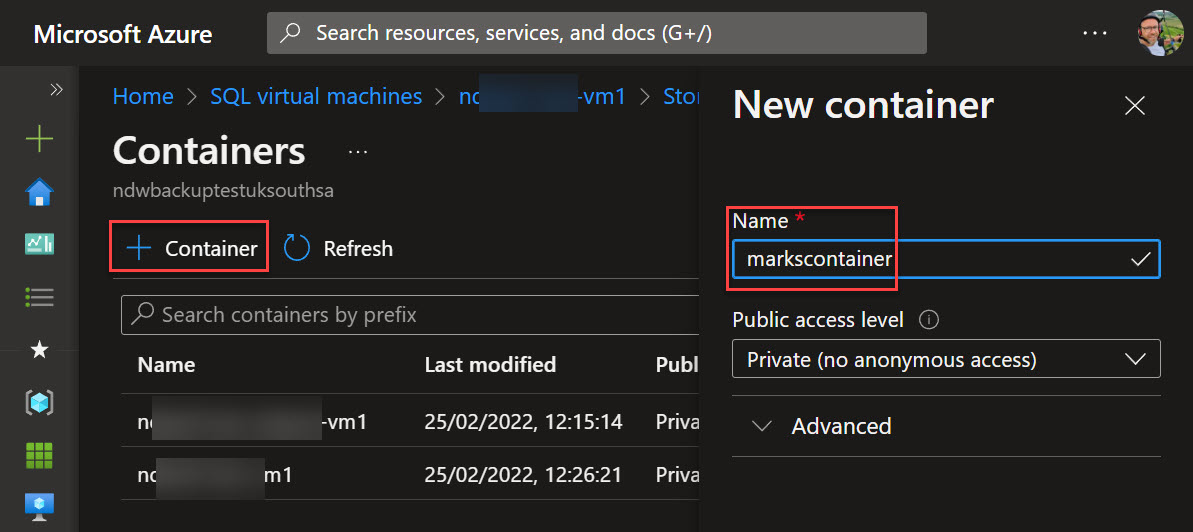Image resolution: width=1193 pixels, height=532 pixels.
Task: Open the Resource groups cube icon
Action: click(x=40, y=401)
